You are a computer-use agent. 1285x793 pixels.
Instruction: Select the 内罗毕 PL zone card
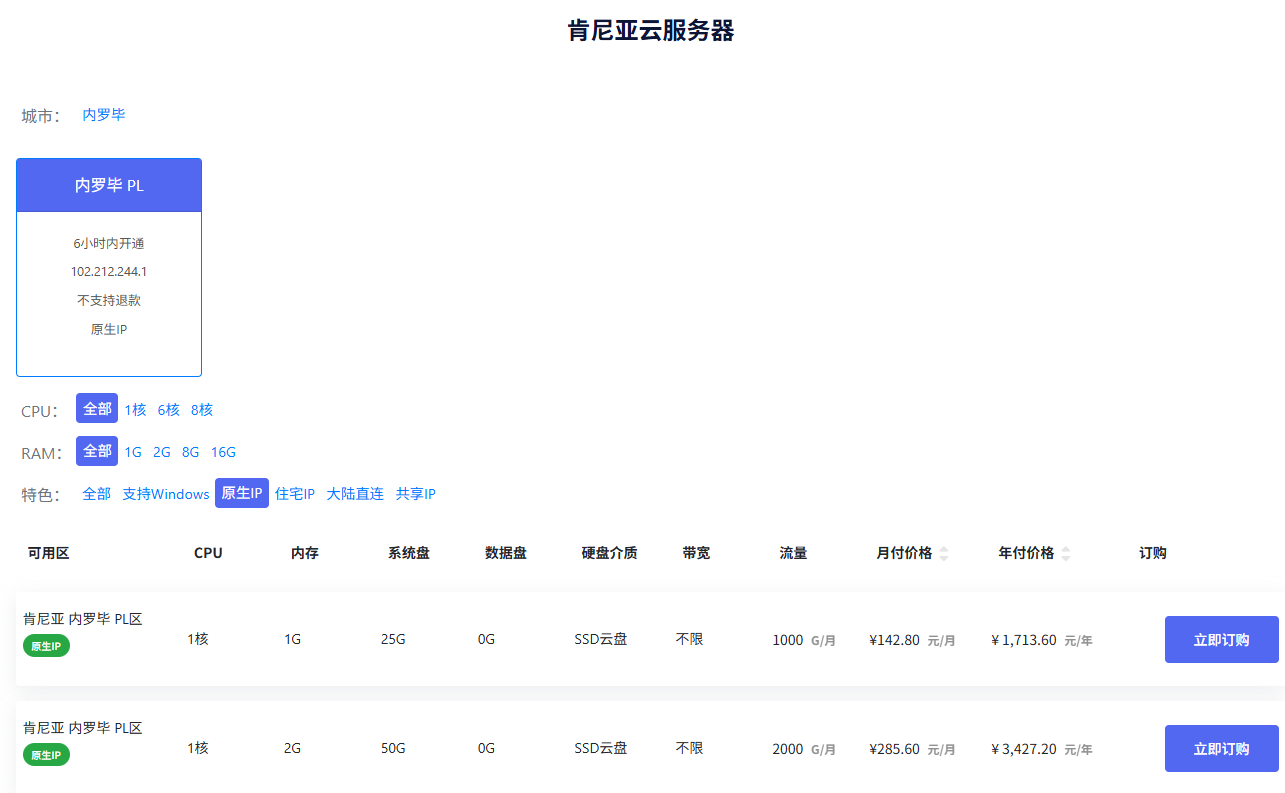[109, 267]
